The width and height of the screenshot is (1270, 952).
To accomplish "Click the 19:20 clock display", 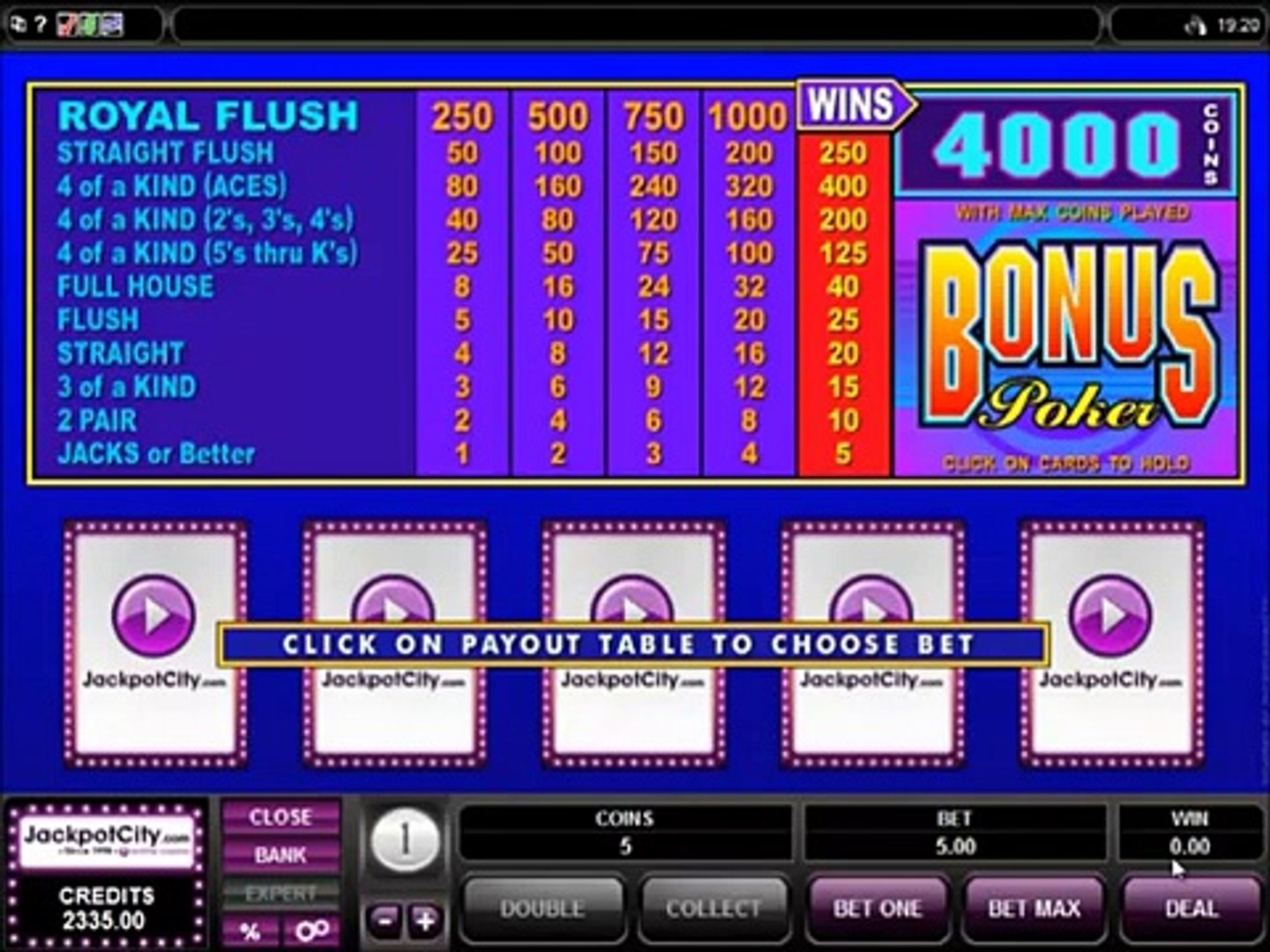I will pyautogui.click(x=1238, y=26).
